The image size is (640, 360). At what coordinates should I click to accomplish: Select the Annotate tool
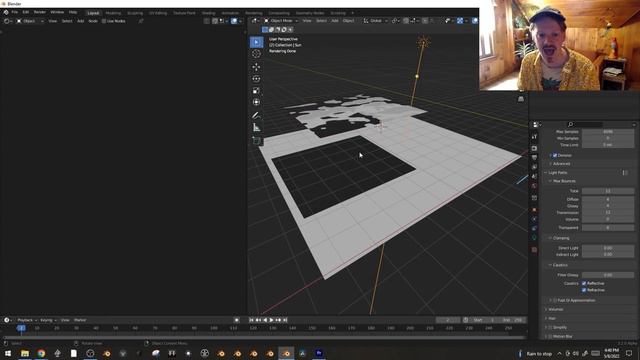pos(256,116)
